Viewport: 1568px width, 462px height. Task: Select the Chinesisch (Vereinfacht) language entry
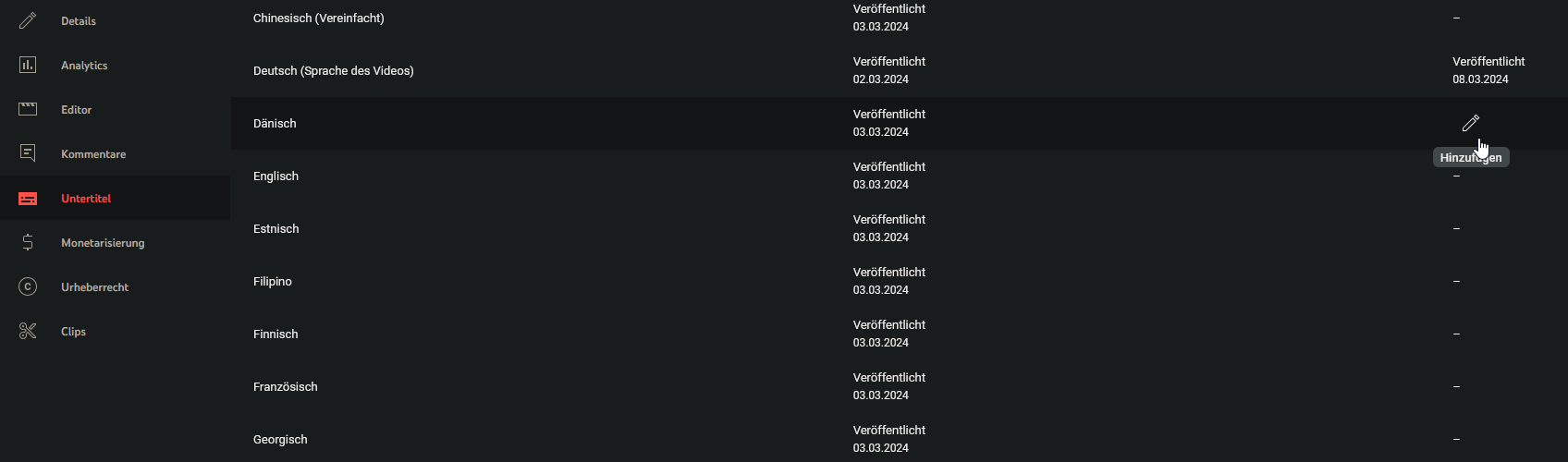tap(318, 18)
